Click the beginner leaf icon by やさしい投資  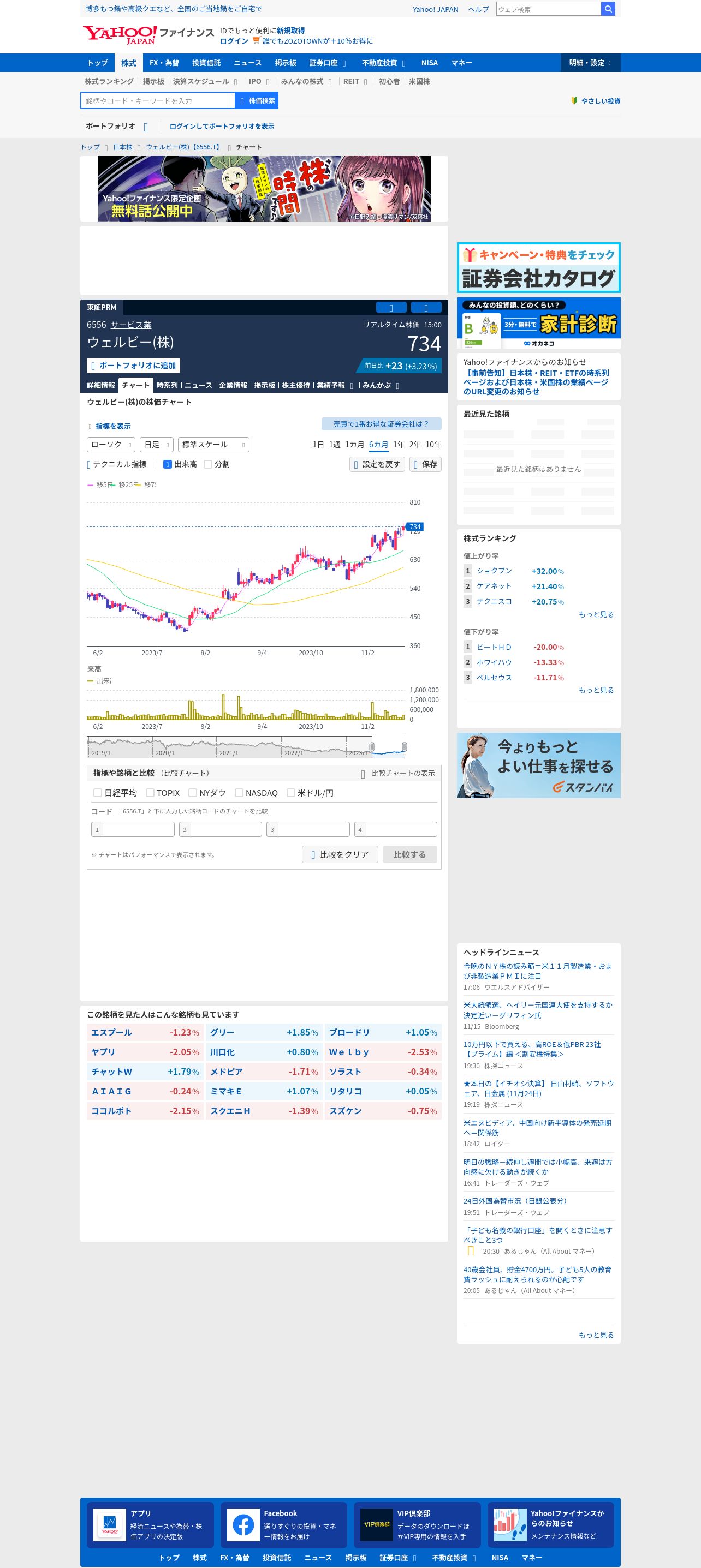574,100
